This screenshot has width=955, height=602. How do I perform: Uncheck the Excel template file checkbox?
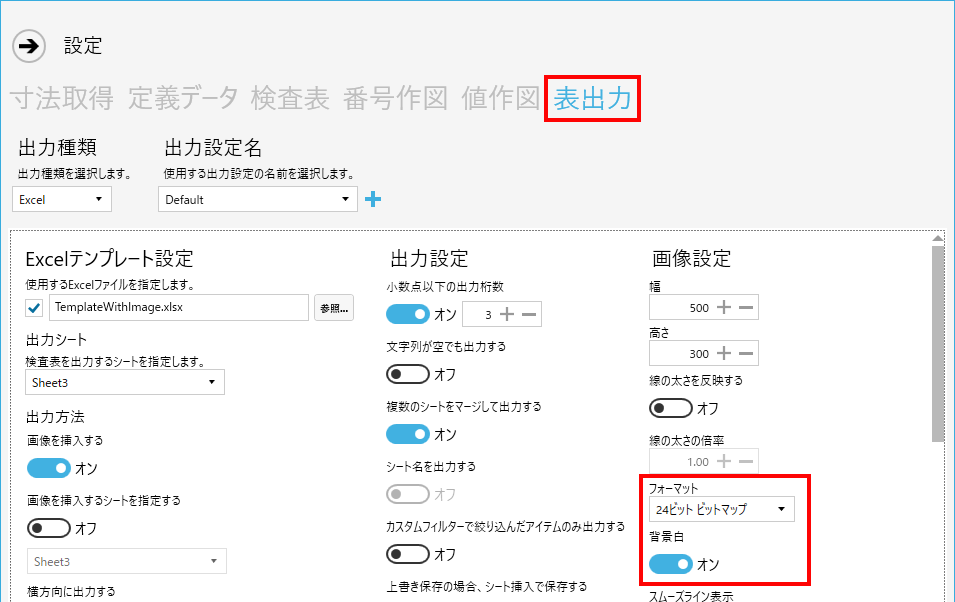[35, 308]
